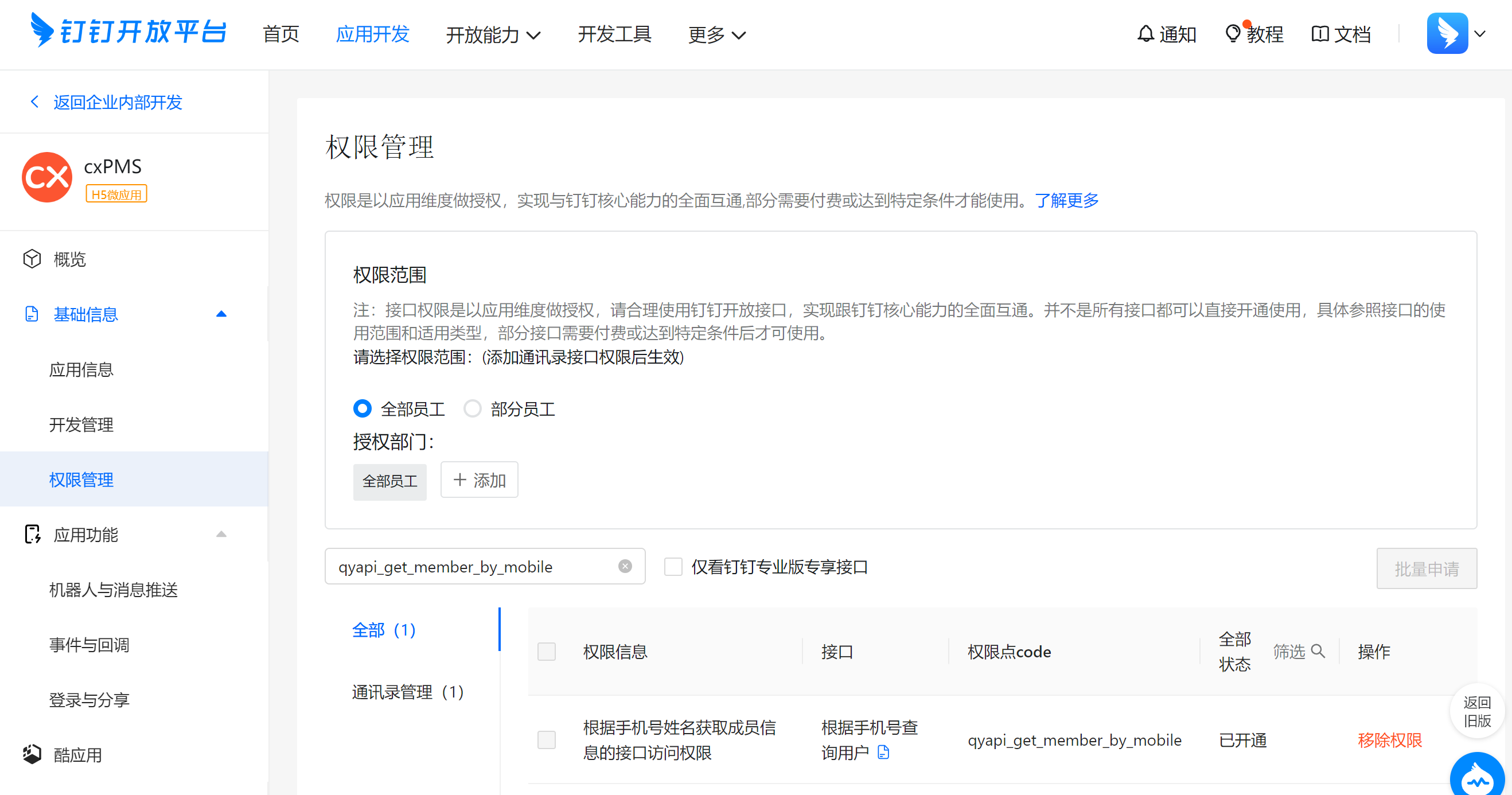Select the 部分员工 radio button
Image resolution: width=1512 pixels, height=795 pixels.
coord(473,408)
